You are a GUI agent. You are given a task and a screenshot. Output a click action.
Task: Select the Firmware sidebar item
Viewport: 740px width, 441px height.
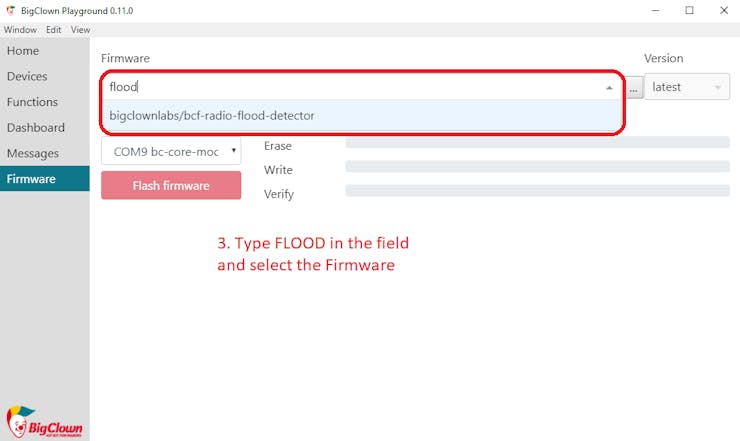[31, 179]
